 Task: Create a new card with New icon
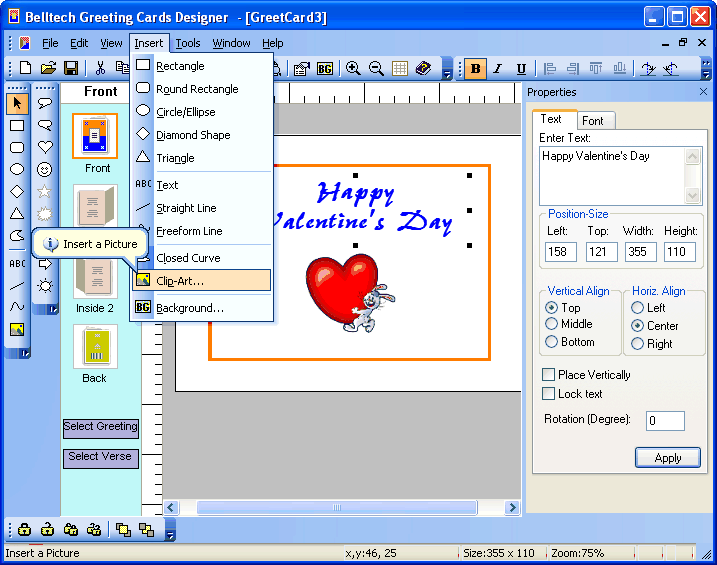coord(26,68)
